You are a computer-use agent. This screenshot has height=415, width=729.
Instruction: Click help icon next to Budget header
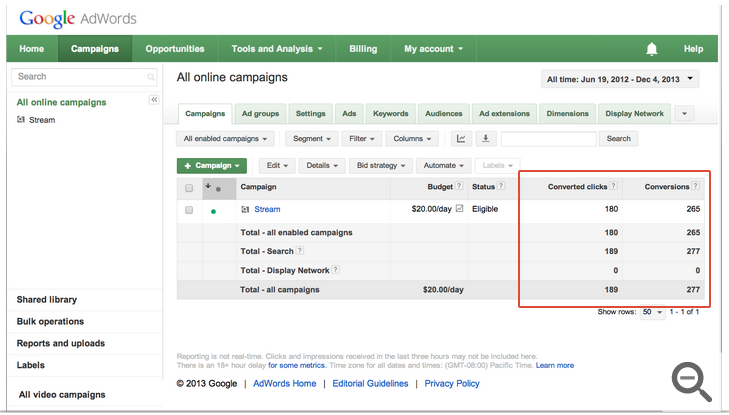point(459,186)
